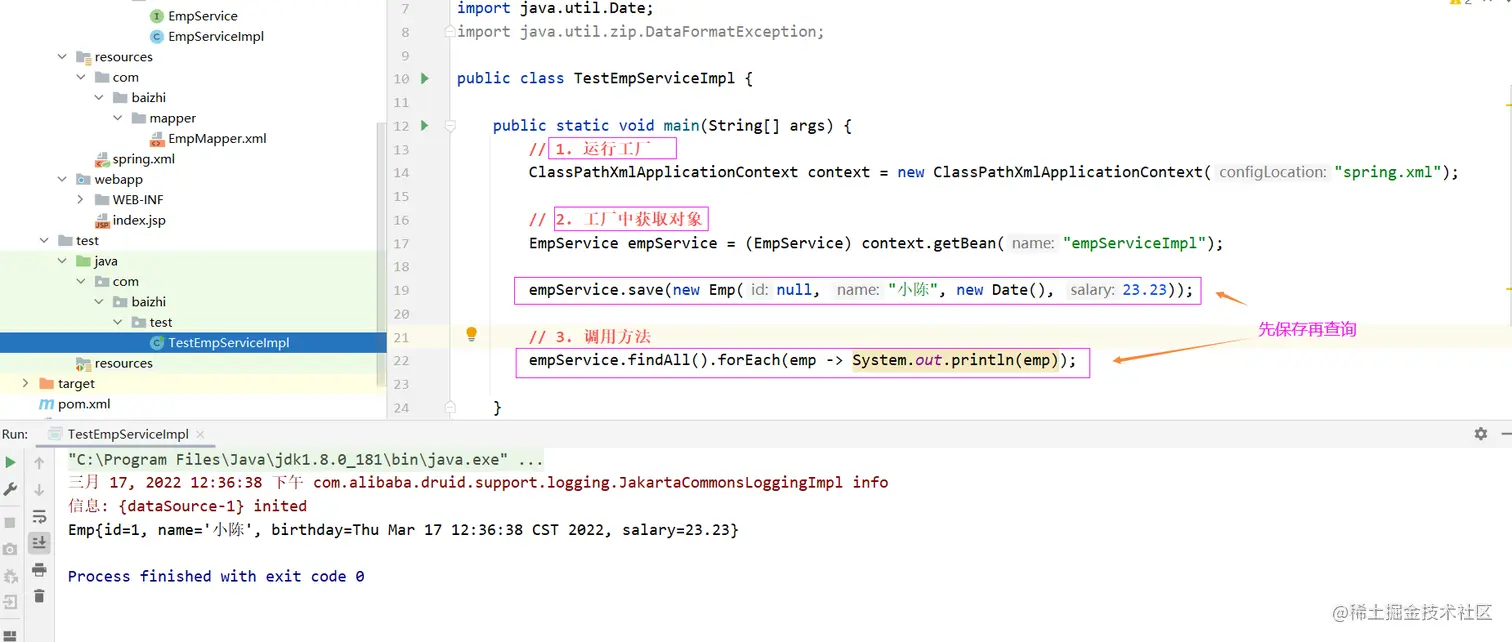The image size is (1512, 642).
Task: Click the yellow light bulb intention icon
Action: [472, 335]
